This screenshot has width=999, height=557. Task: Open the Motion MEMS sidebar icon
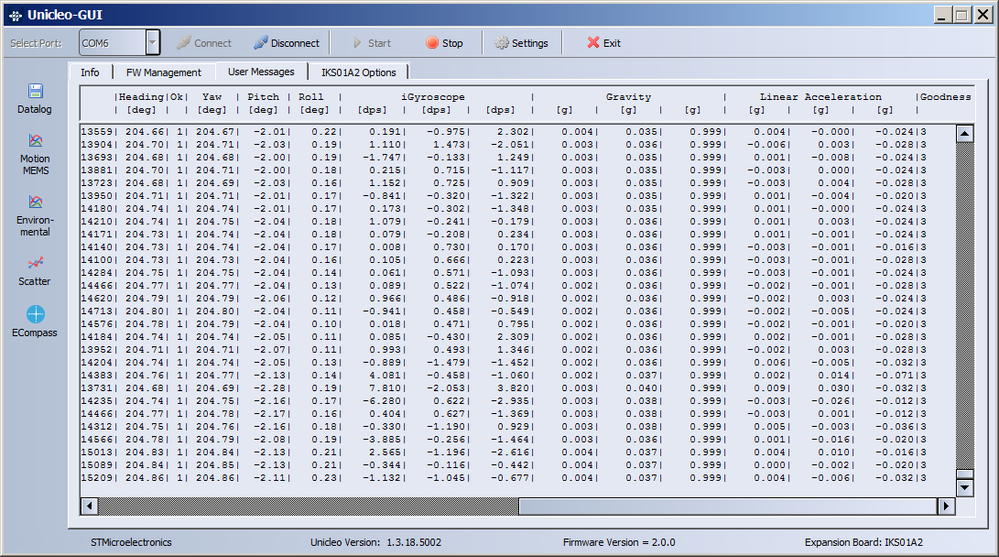click(x=35, y=154)
